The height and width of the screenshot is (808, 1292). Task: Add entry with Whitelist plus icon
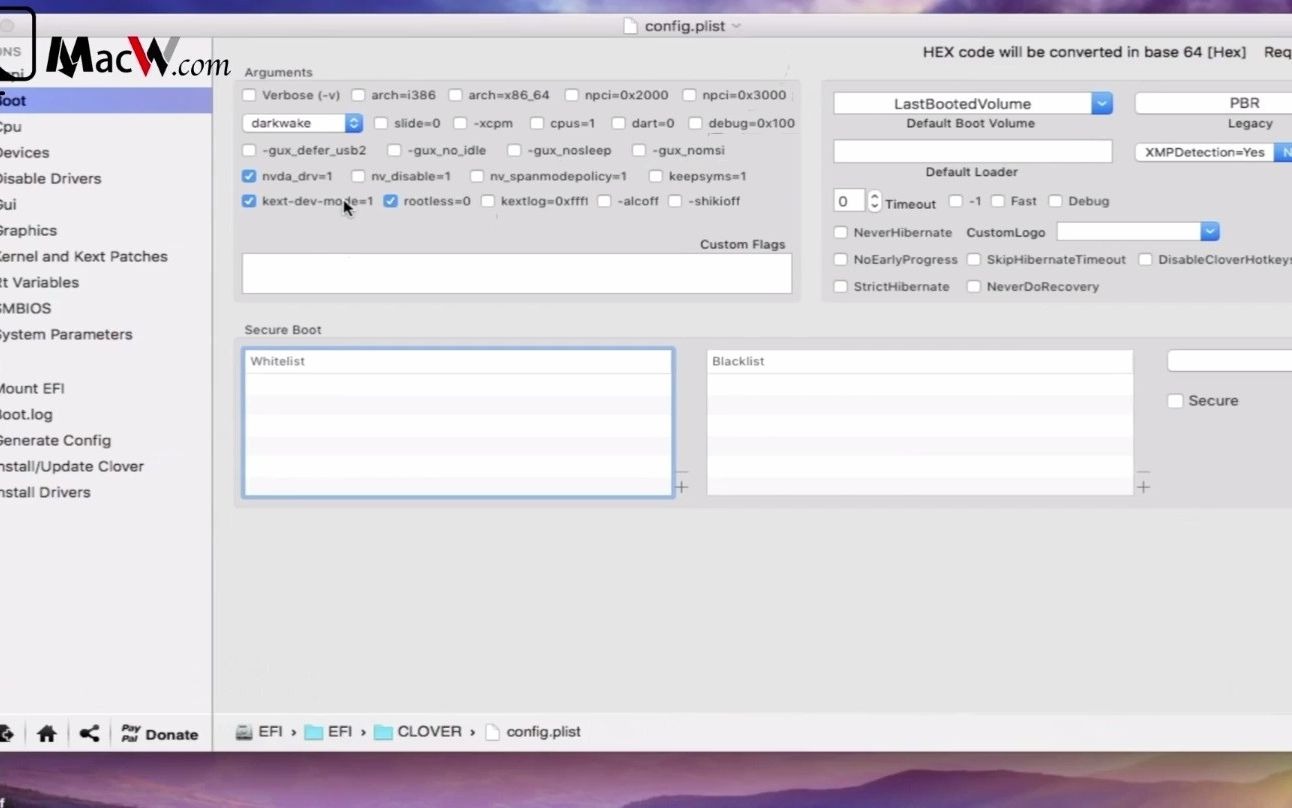click(681, 487)
